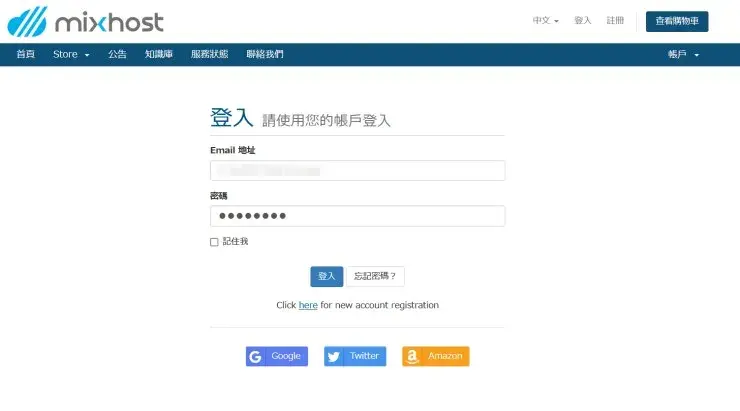Click the 登入 link in top header
Viewport: 740px width, 411px height.
coord(582,21)
